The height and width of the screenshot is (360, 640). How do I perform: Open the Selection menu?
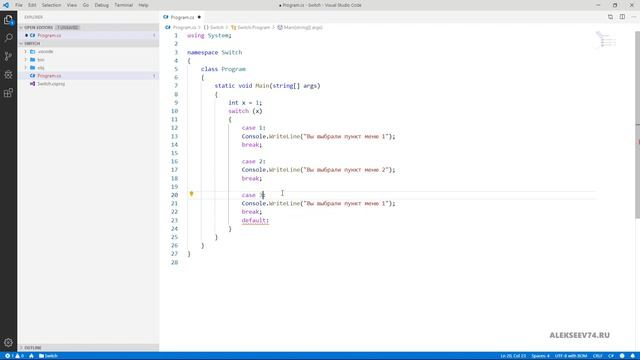pos(51,5)
